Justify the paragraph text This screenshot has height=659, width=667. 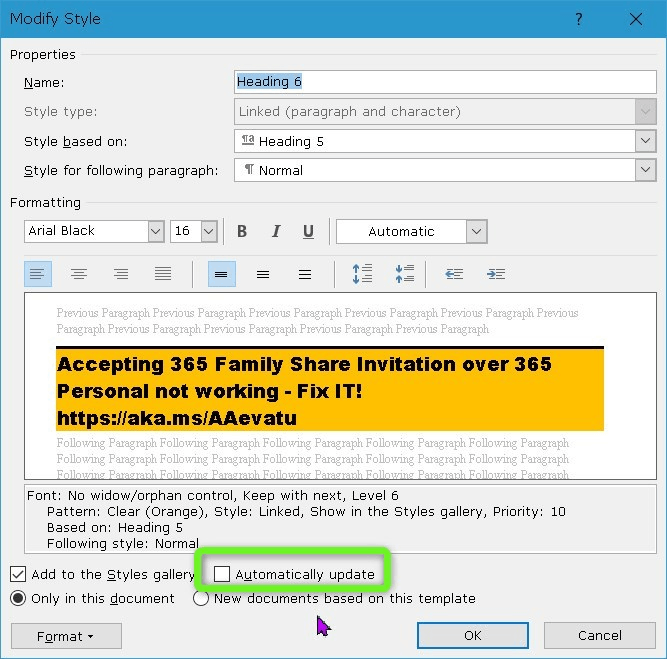click(x=163, y=274)
